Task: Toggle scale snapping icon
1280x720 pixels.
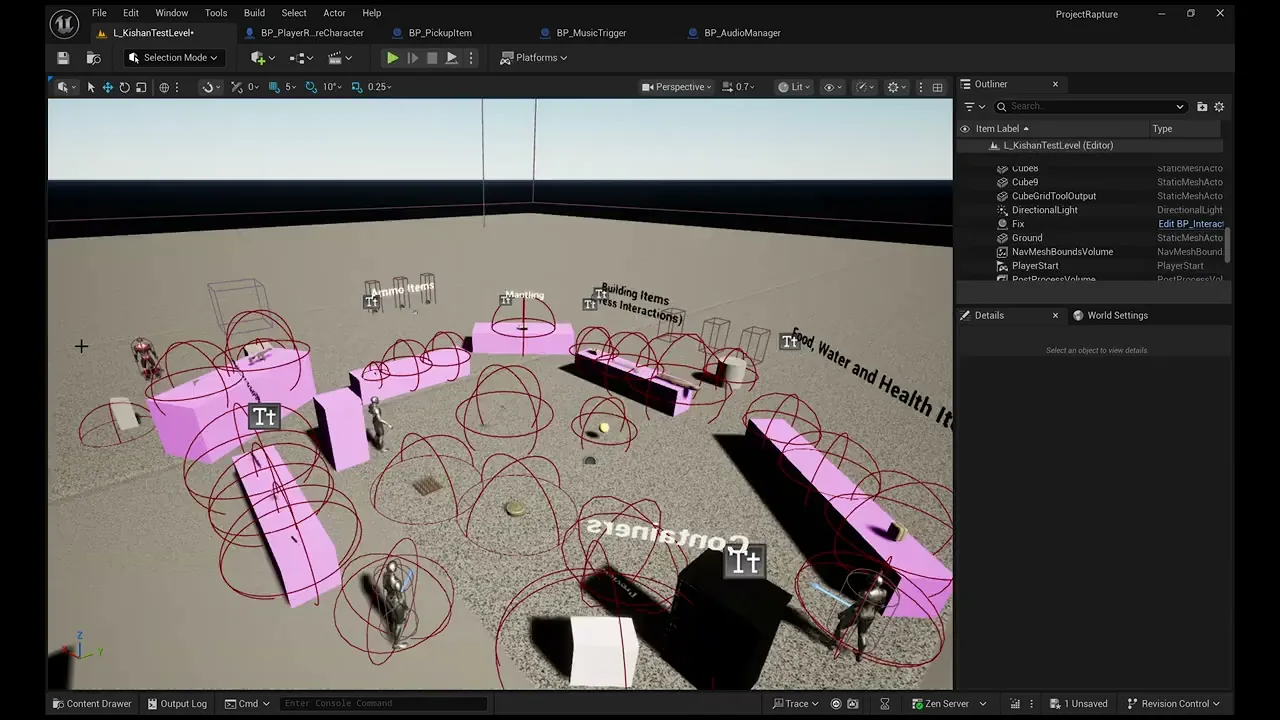Action: [x=357, y=87]
